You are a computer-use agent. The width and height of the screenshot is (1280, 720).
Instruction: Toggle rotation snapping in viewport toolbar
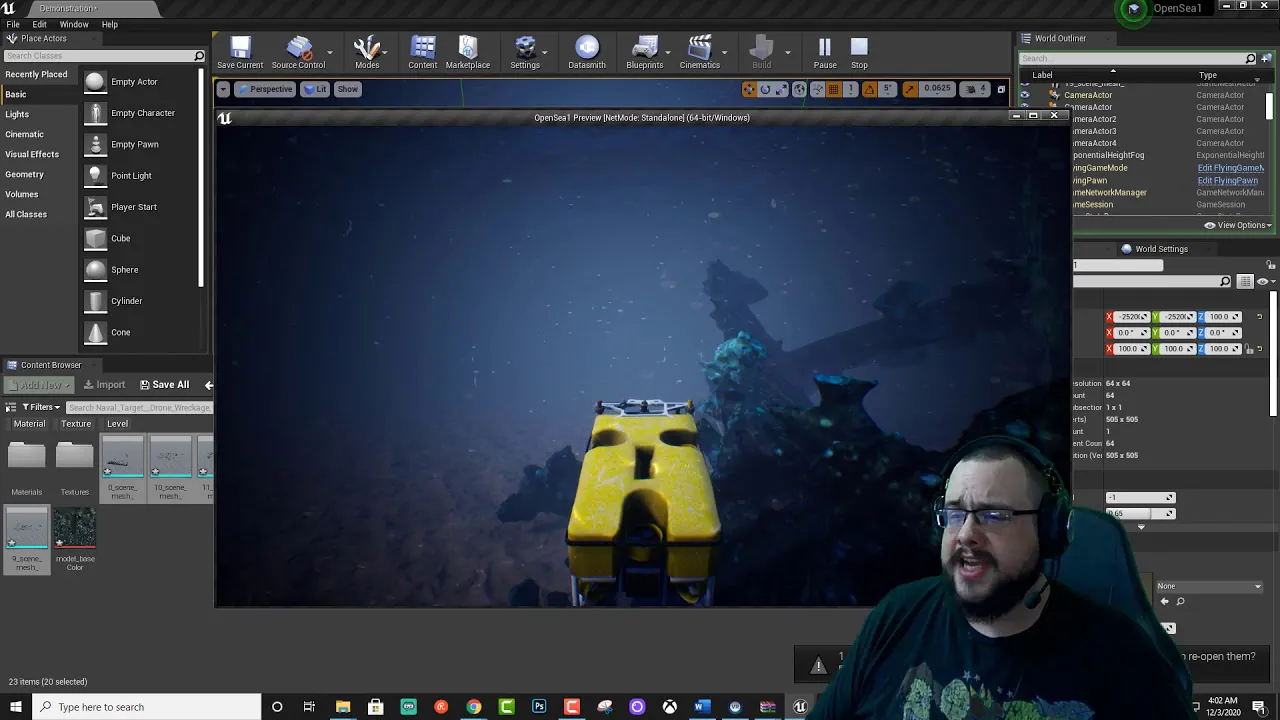[868, 89]
